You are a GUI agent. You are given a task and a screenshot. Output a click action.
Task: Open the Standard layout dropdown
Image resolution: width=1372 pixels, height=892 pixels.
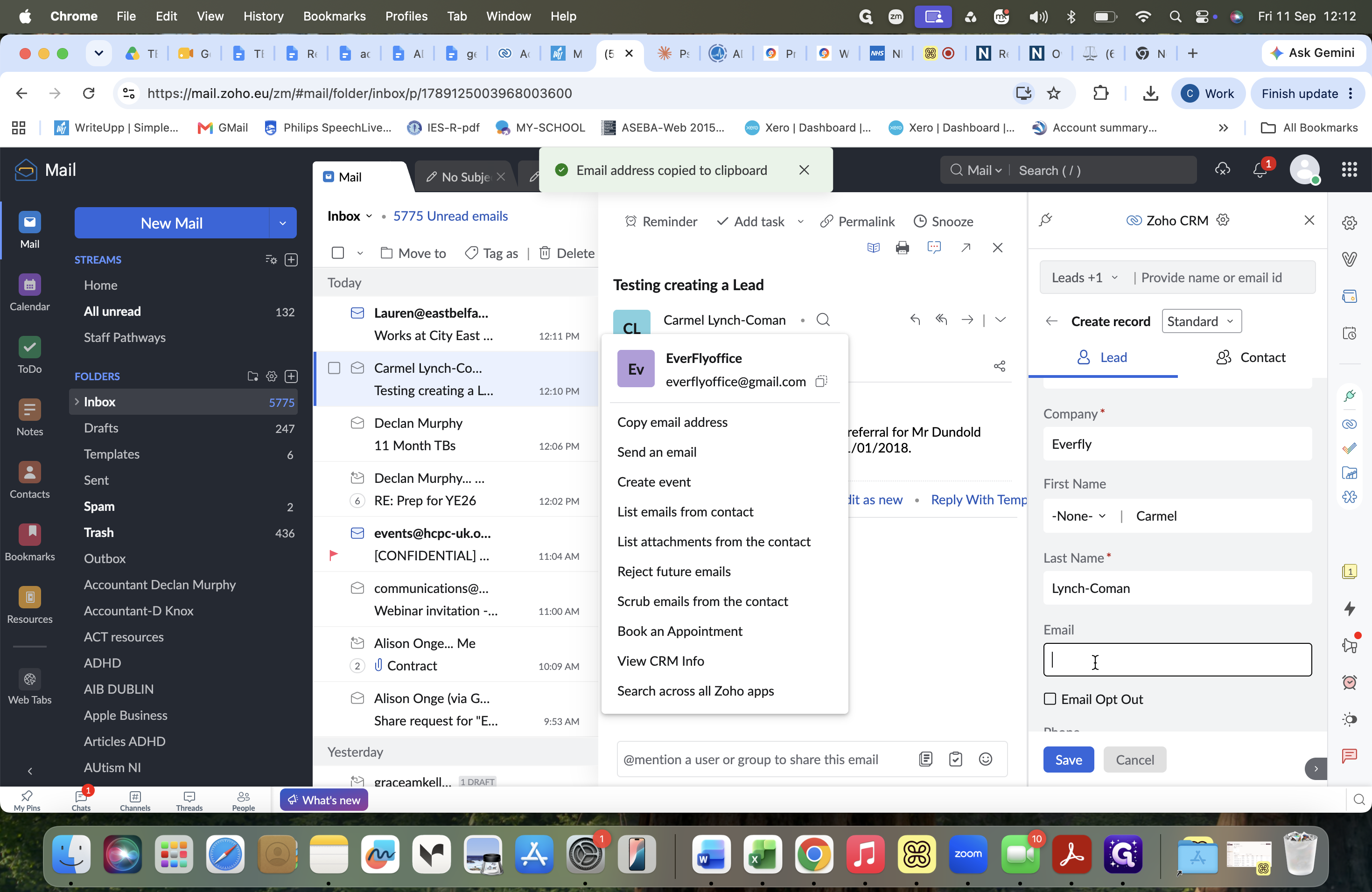point(1201,321)
